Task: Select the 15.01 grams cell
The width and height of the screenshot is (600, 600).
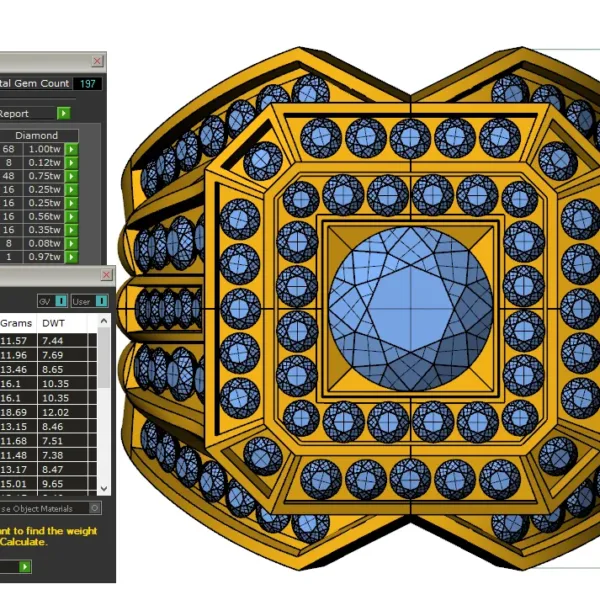Action: click(18, 484)
